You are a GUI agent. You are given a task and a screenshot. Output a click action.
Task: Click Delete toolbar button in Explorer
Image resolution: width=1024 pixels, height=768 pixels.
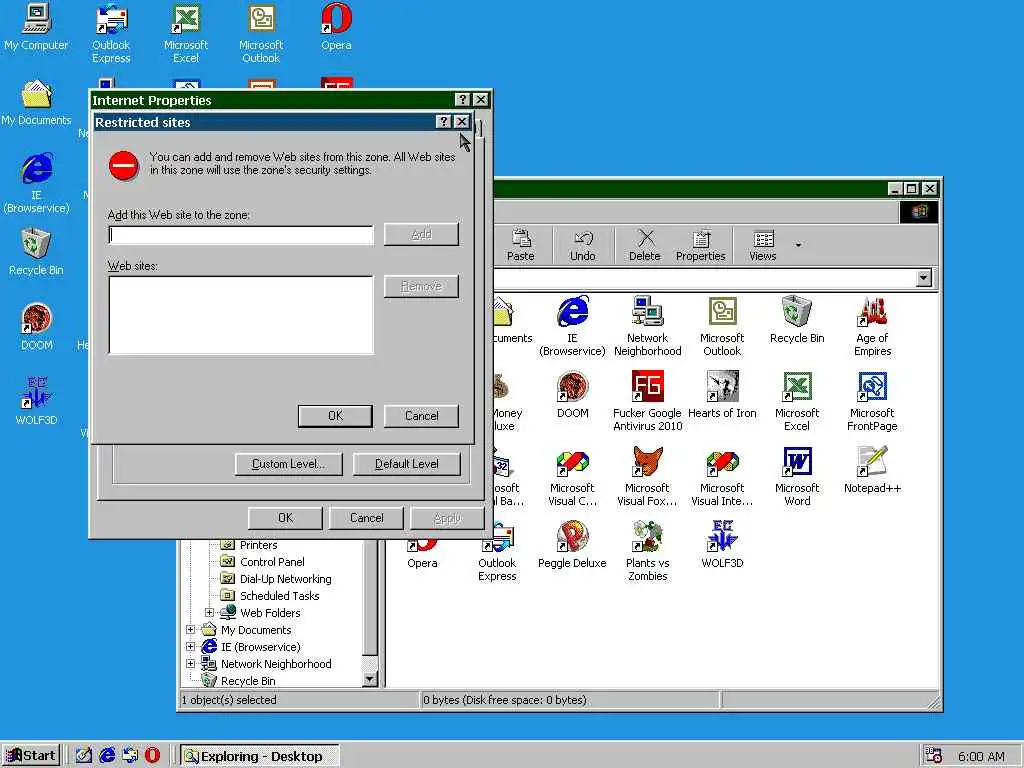point(645,246)
